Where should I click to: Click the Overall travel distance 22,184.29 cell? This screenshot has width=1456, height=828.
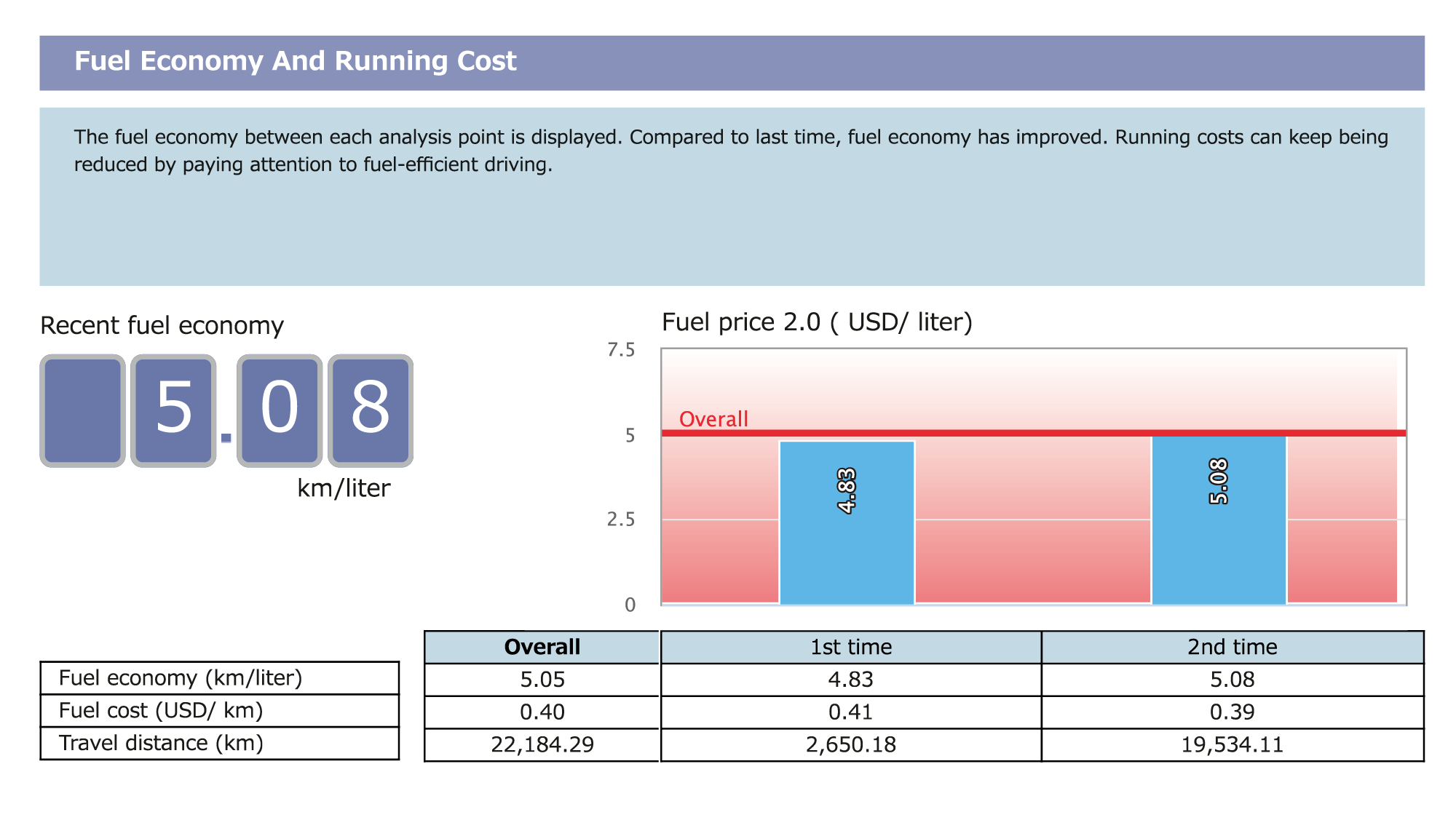(x=542, y=745)
